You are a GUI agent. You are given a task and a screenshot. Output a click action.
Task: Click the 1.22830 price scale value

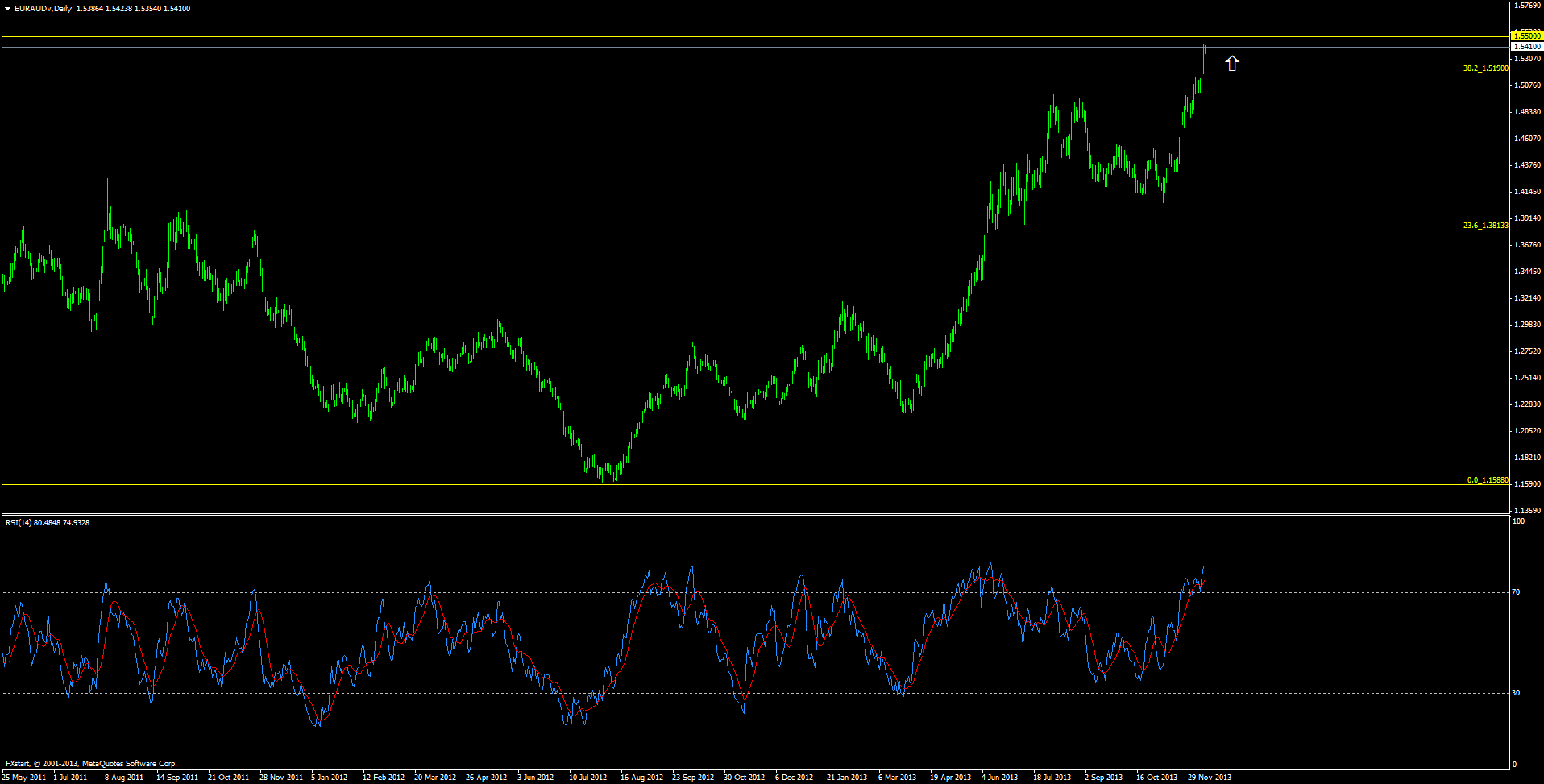tap(1528, 404)
